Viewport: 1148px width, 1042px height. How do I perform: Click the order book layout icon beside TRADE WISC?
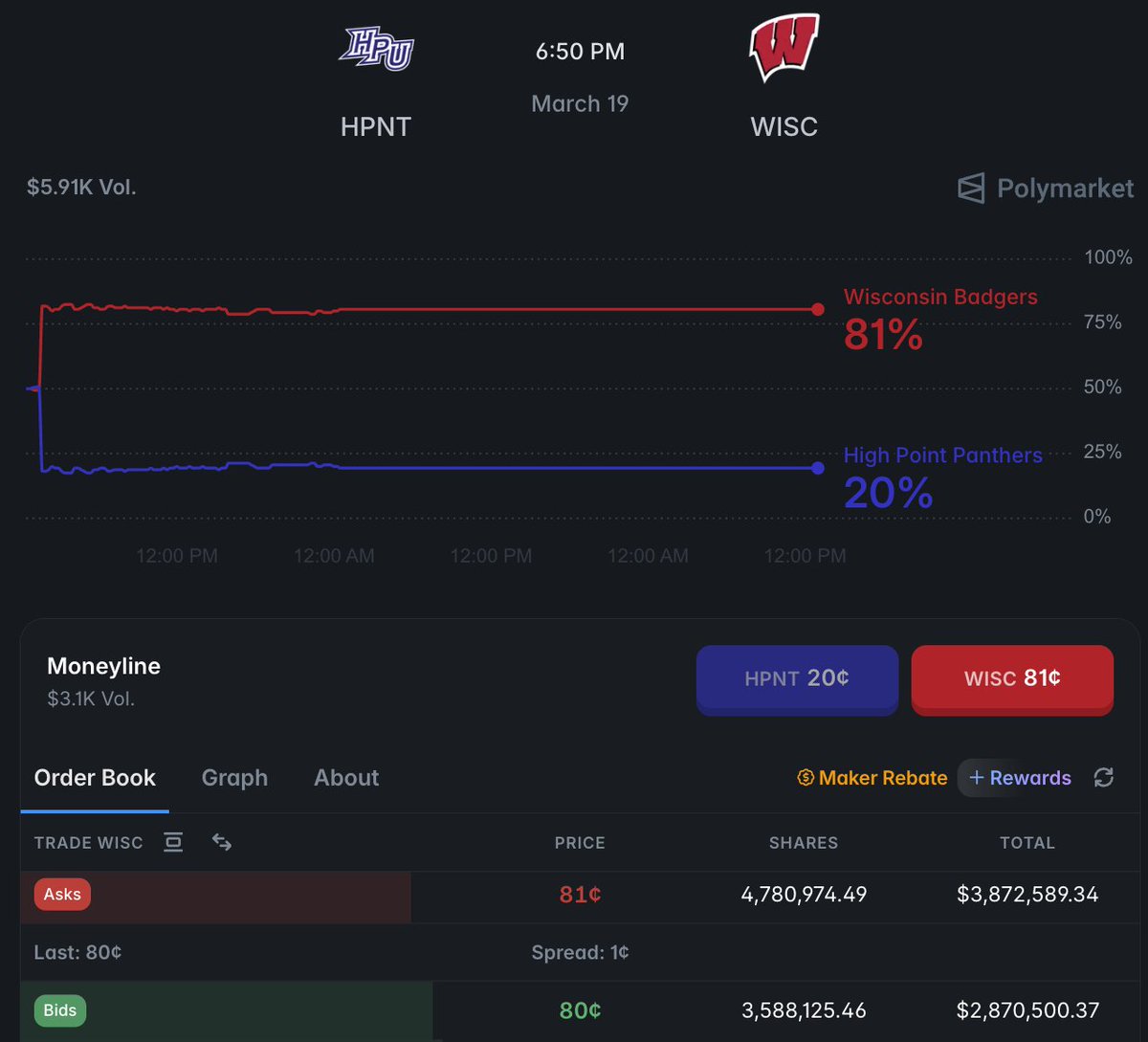(173, 842)
